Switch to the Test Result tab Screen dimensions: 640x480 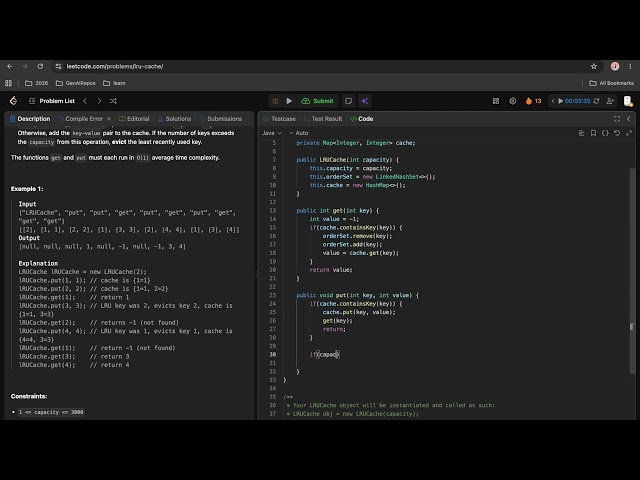(323, 119)
